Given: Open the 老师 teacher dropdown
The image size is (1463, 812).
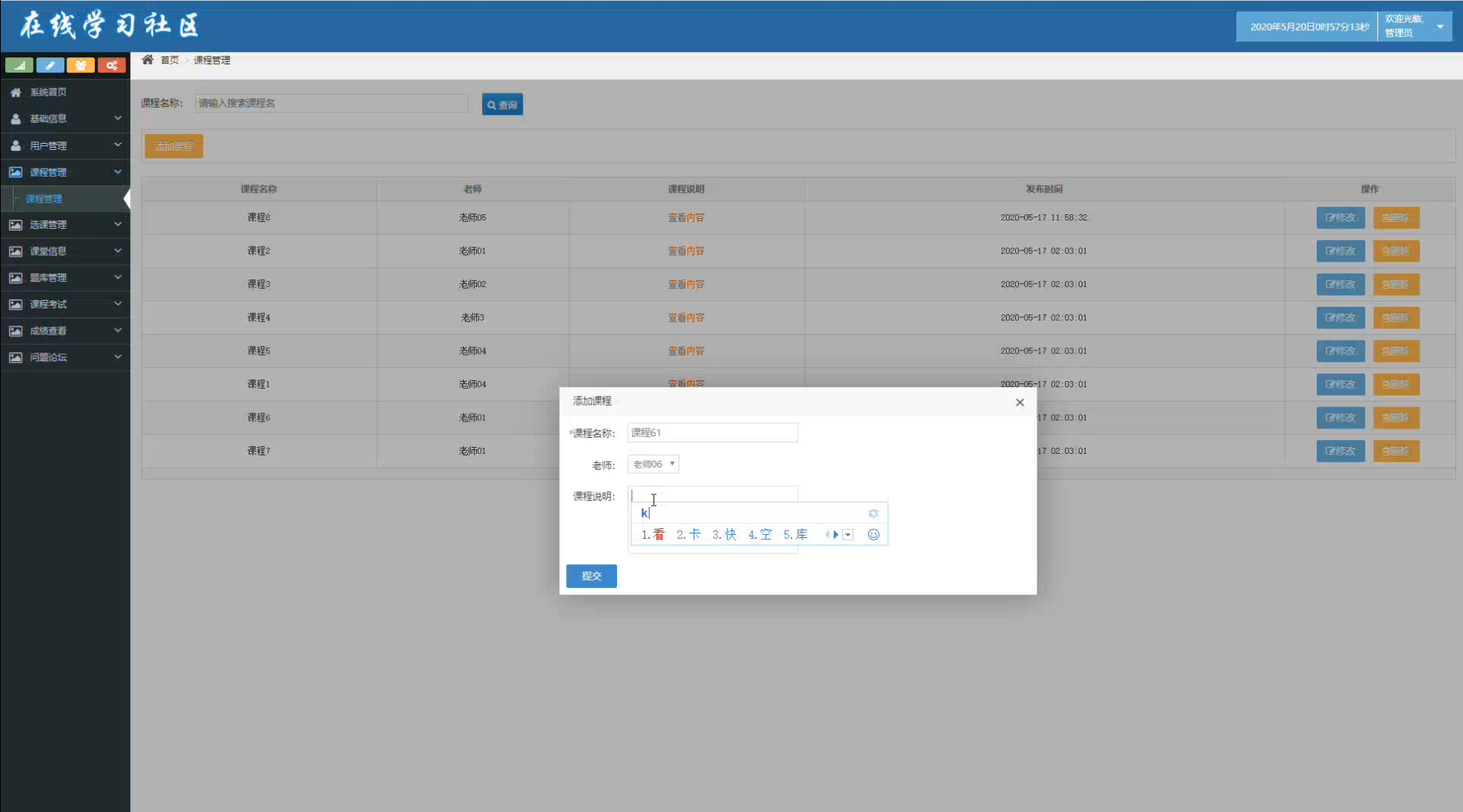Looking at the screenshot, I should (x=653, y=464).
